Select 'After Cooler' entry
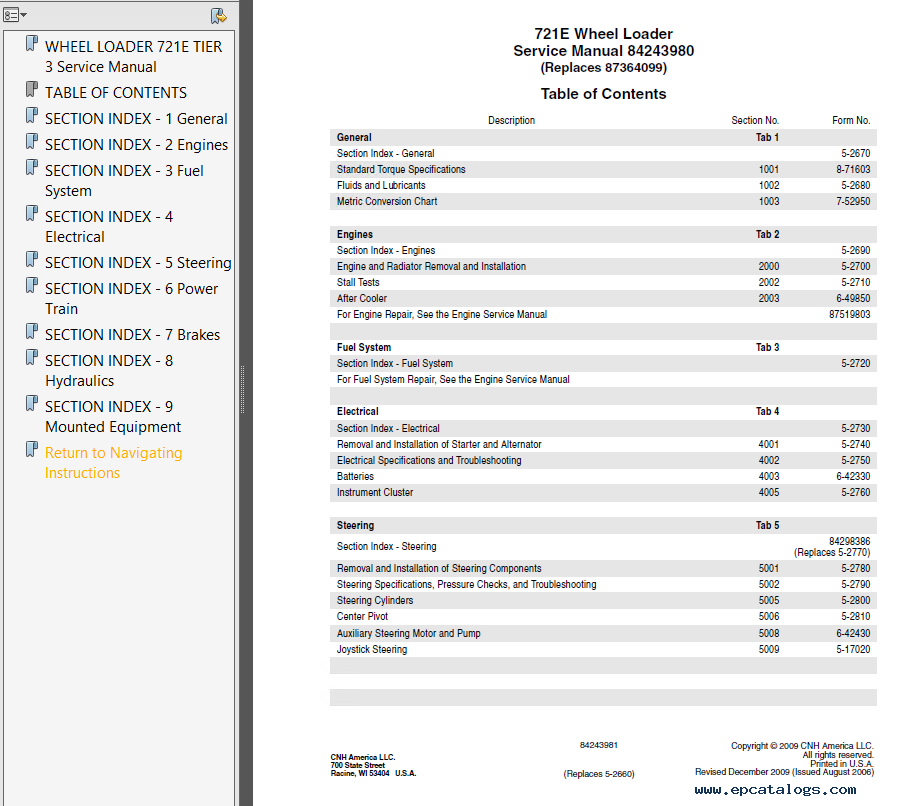Screen dimensions: 907x806 362,299
